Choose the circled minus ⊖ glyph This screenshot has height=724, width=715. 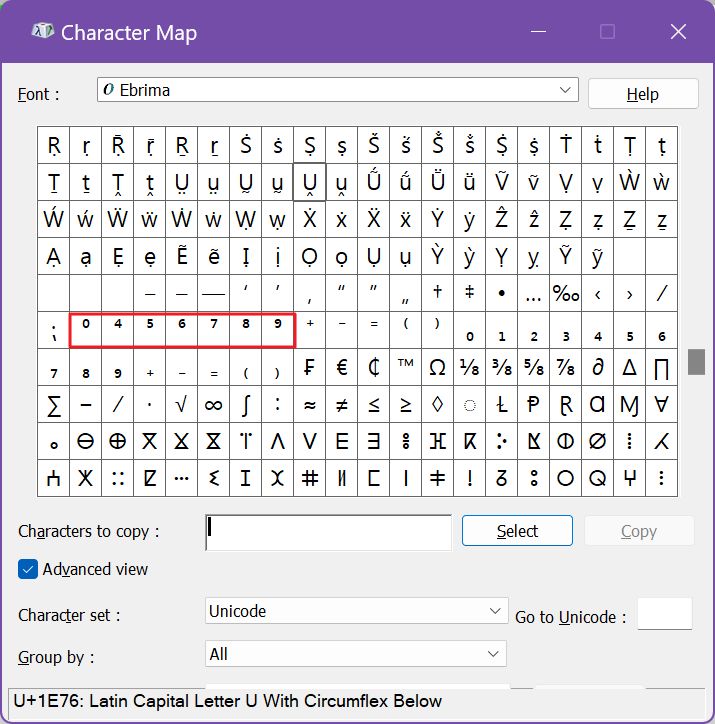click(x=85, y=441)
